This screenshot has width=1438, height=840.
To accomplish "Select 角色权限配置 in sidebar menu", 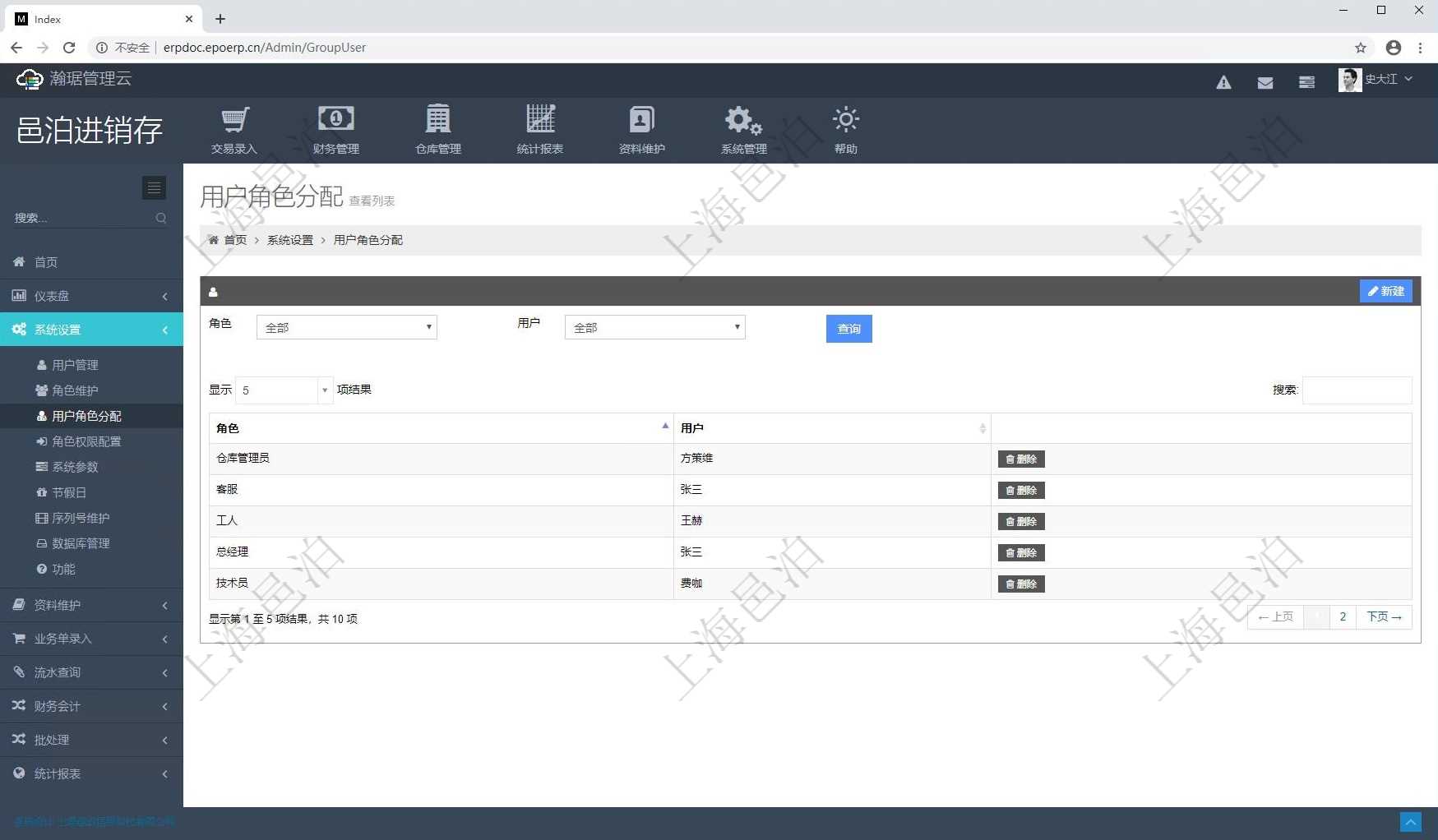I will (x=86, y=441).
